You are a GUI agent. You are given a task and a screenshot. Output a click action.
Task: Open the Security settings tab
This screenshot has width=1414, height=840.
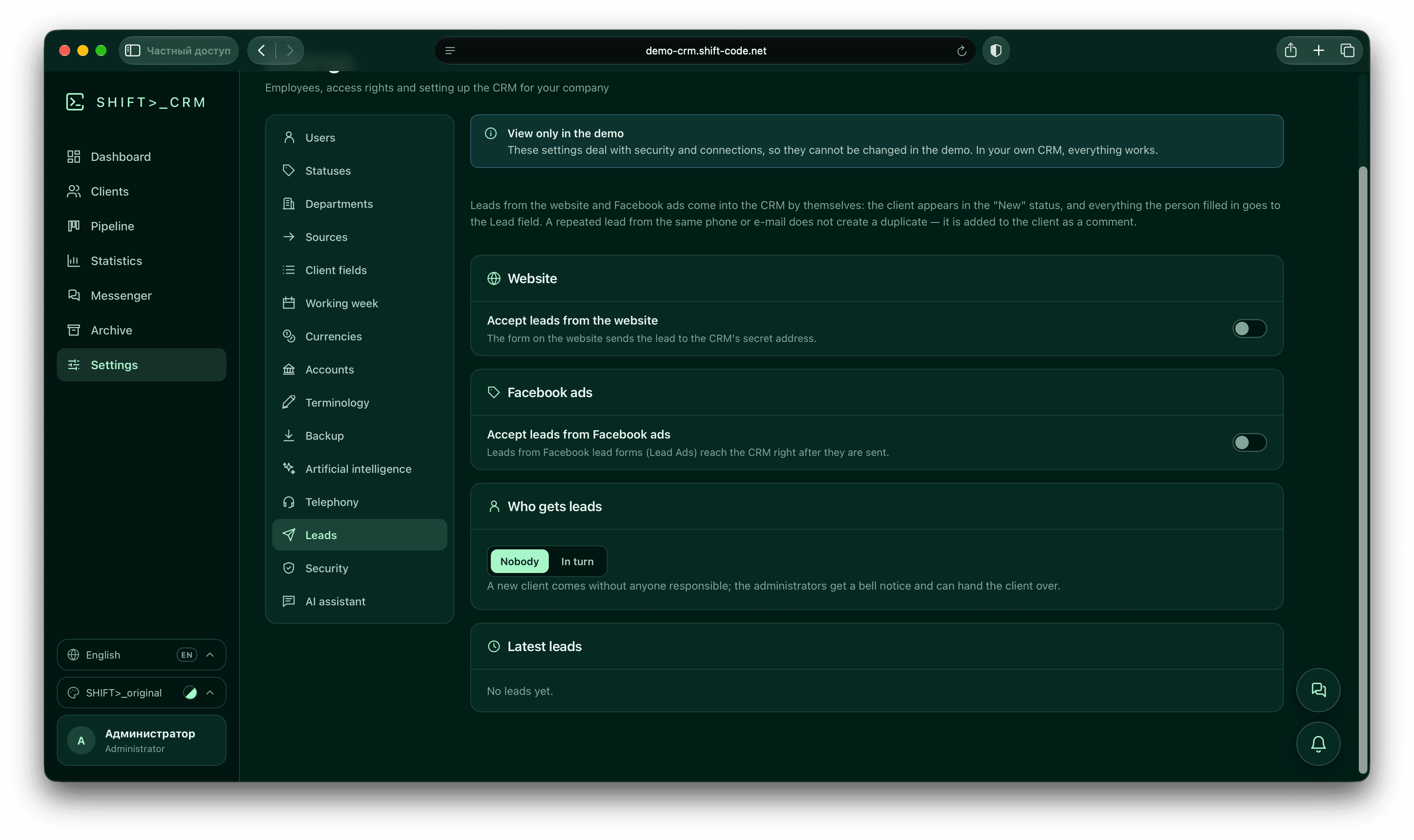tap(359, 568)
